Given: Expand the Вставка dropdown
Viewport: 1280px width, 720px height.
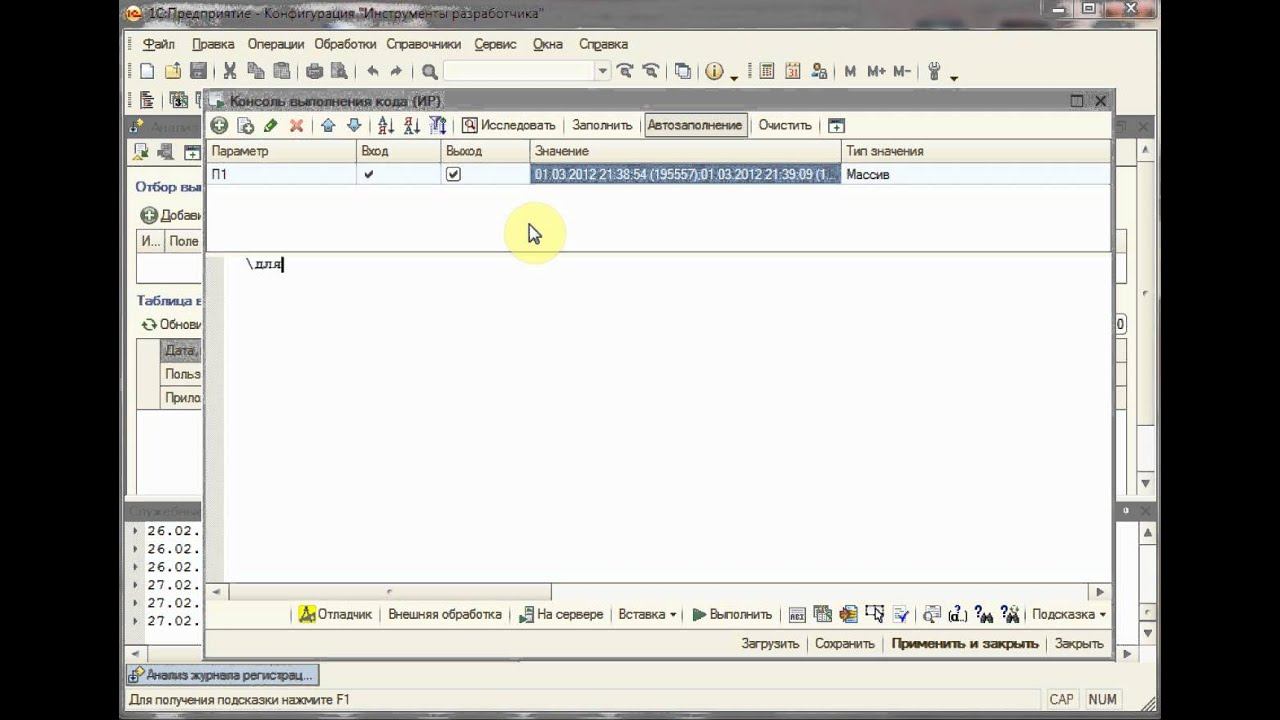Looking at the screenshot, I should coord(647,614).
